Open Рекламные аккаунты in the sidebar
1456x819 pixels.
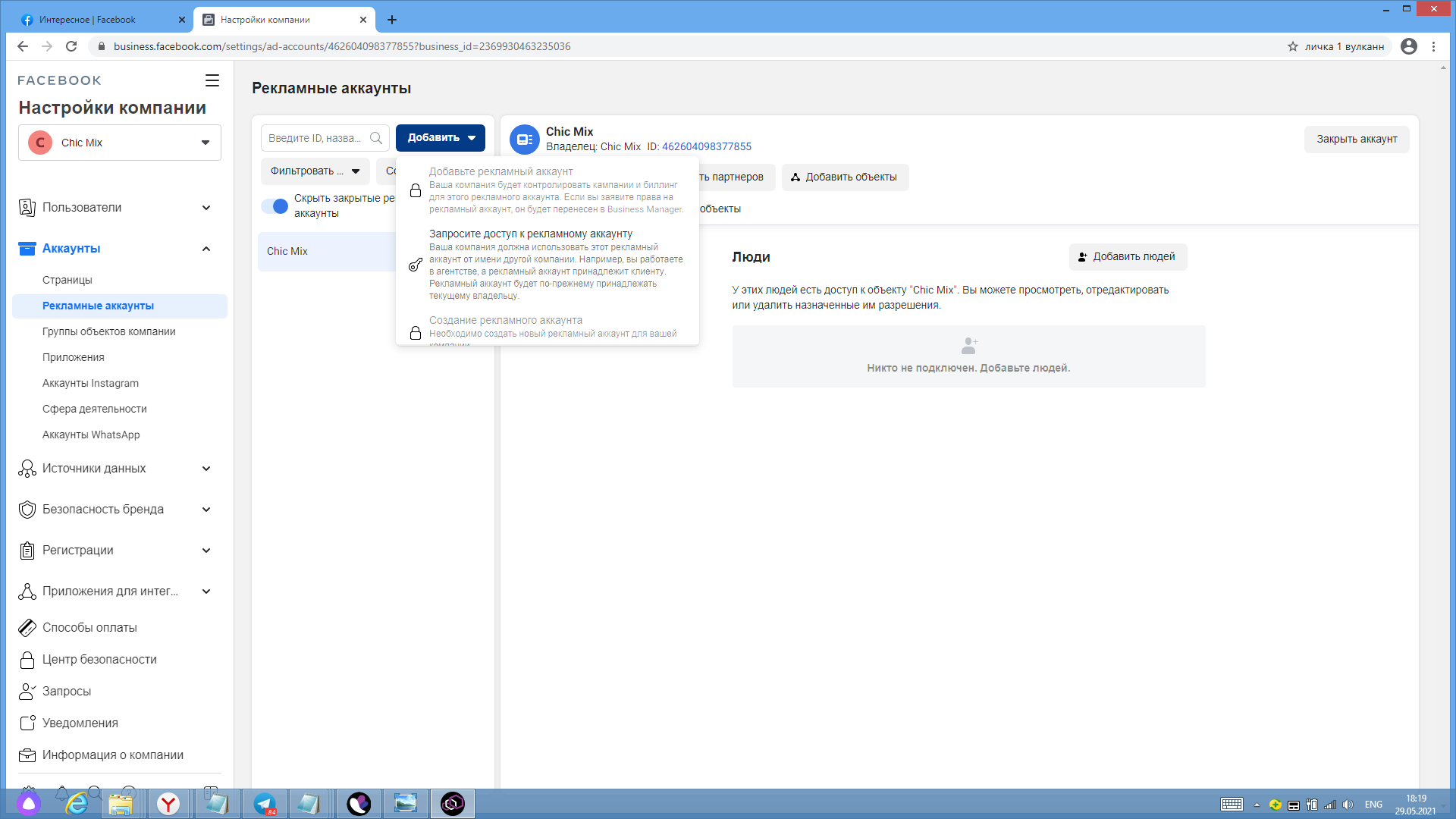(120, 306)
